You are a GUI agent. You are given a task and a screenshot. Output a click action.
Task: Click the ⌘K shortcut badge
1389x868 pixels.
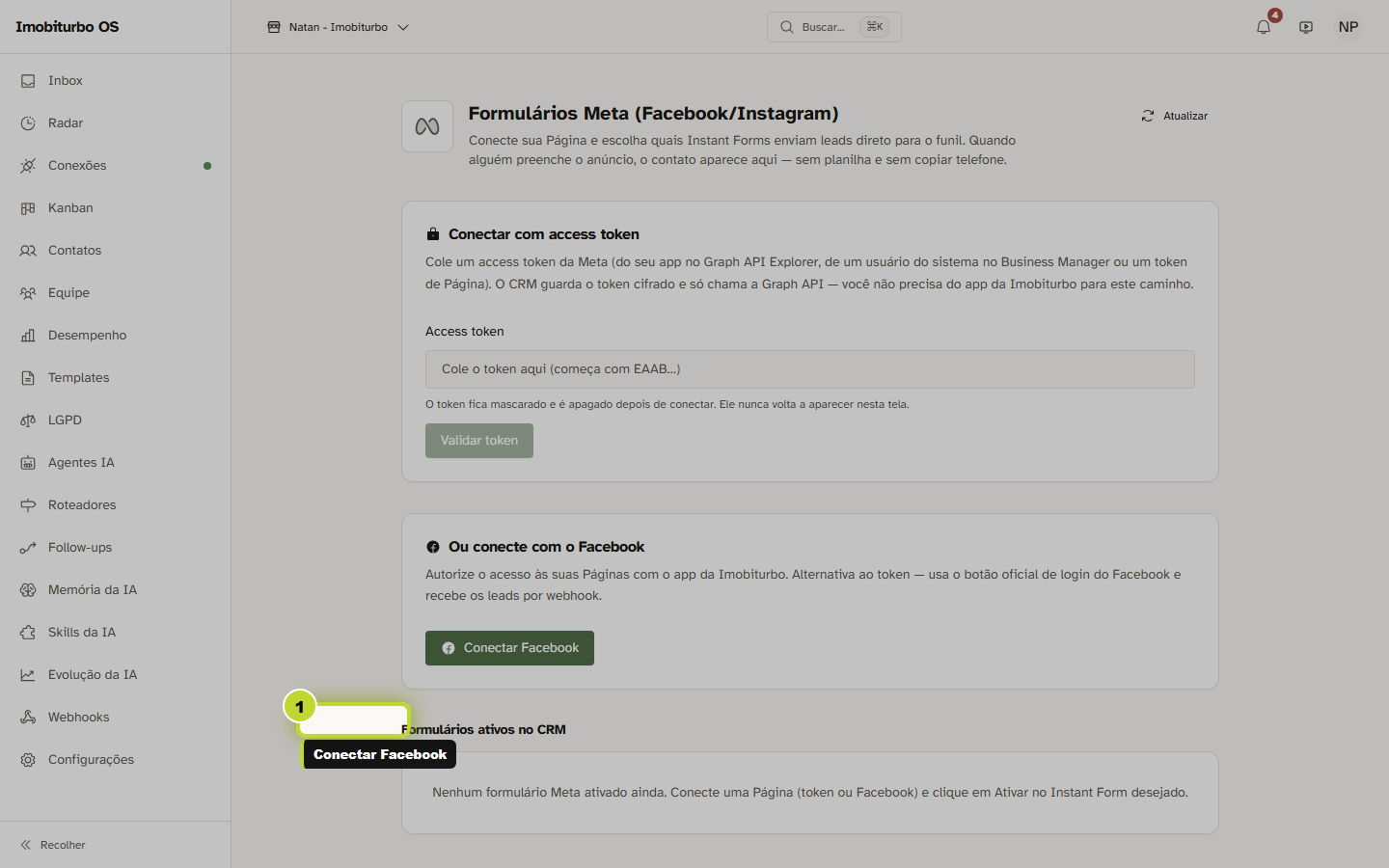[x=875, y=27]
